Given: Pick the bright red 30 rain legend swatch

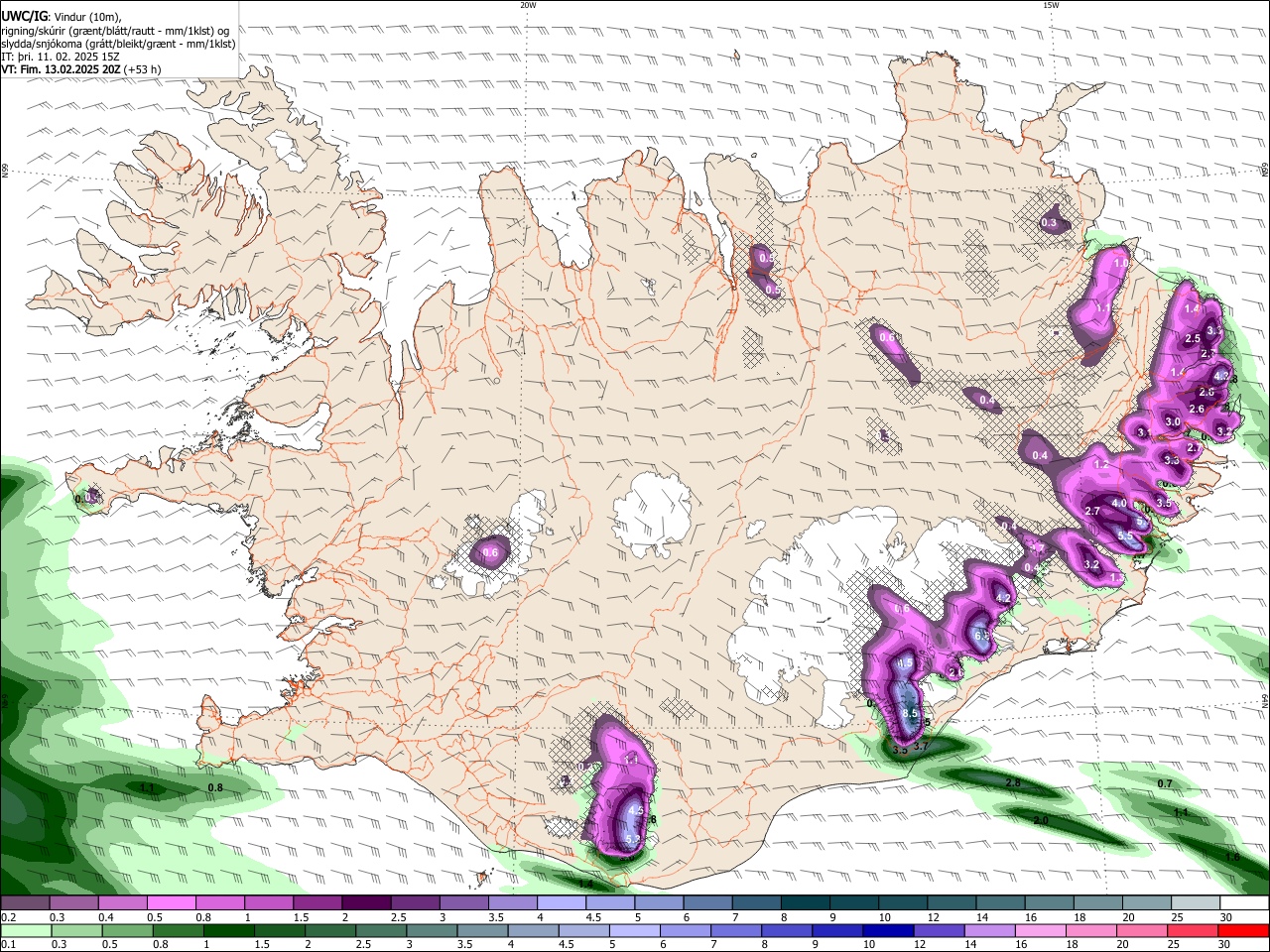Looking at the screenshot, I should click(x=1243, y=931).
